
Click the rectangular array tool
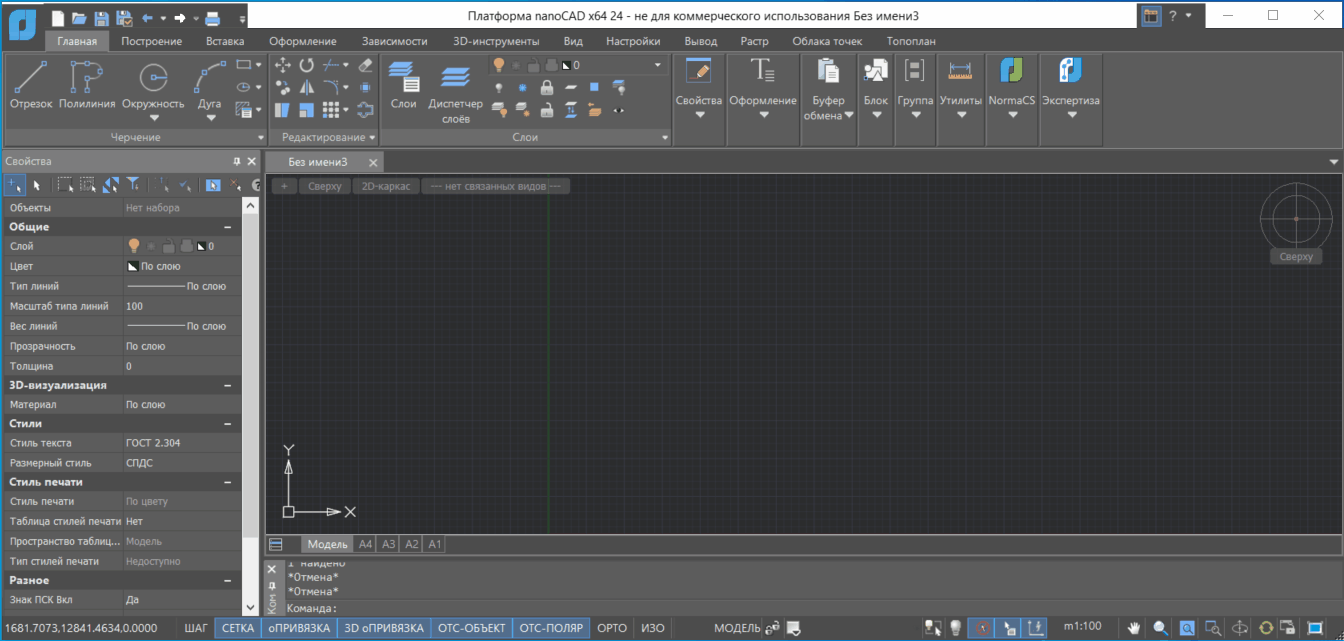tap(331, 109)
